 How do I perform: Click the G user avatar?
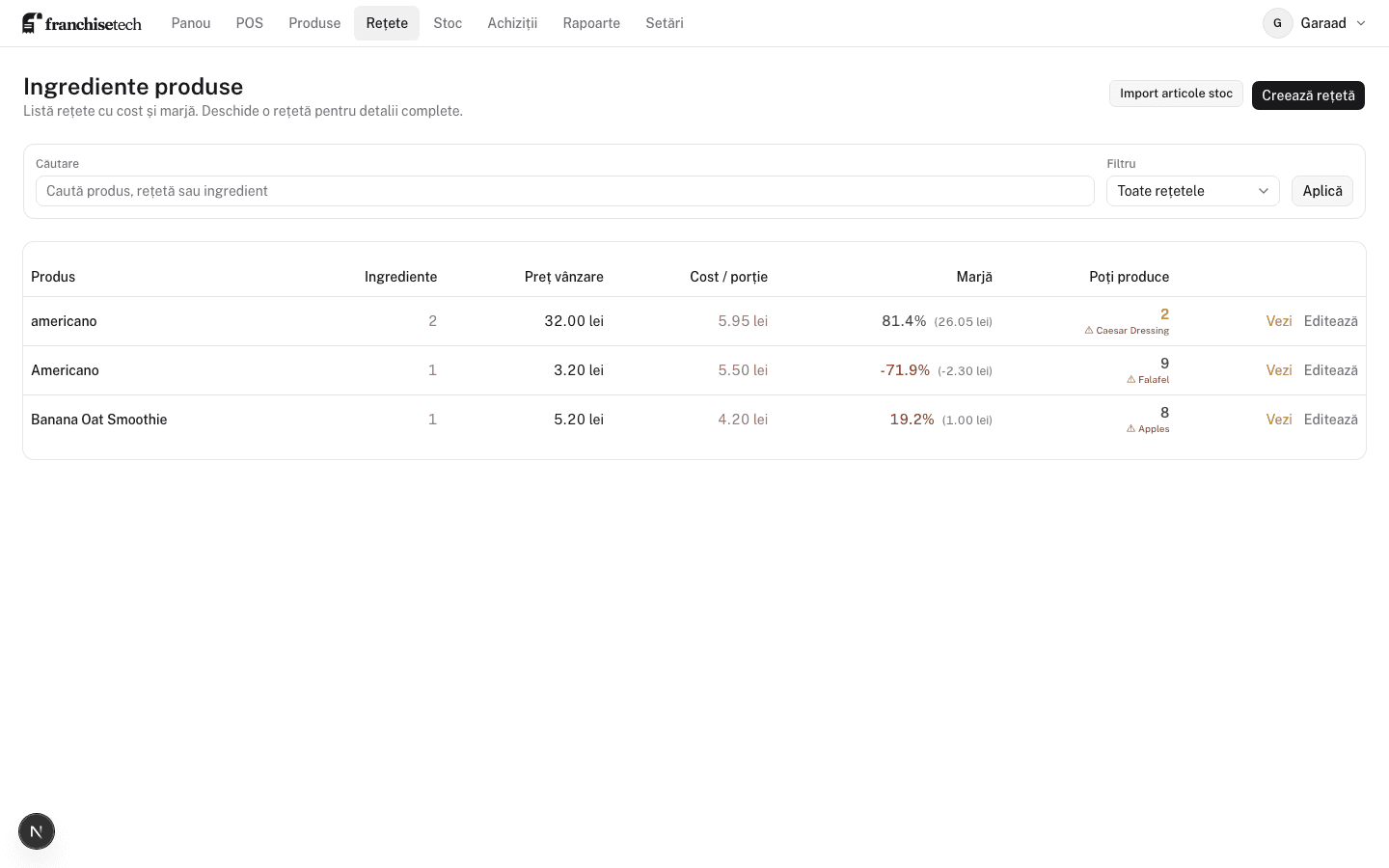coord(1277,23)
